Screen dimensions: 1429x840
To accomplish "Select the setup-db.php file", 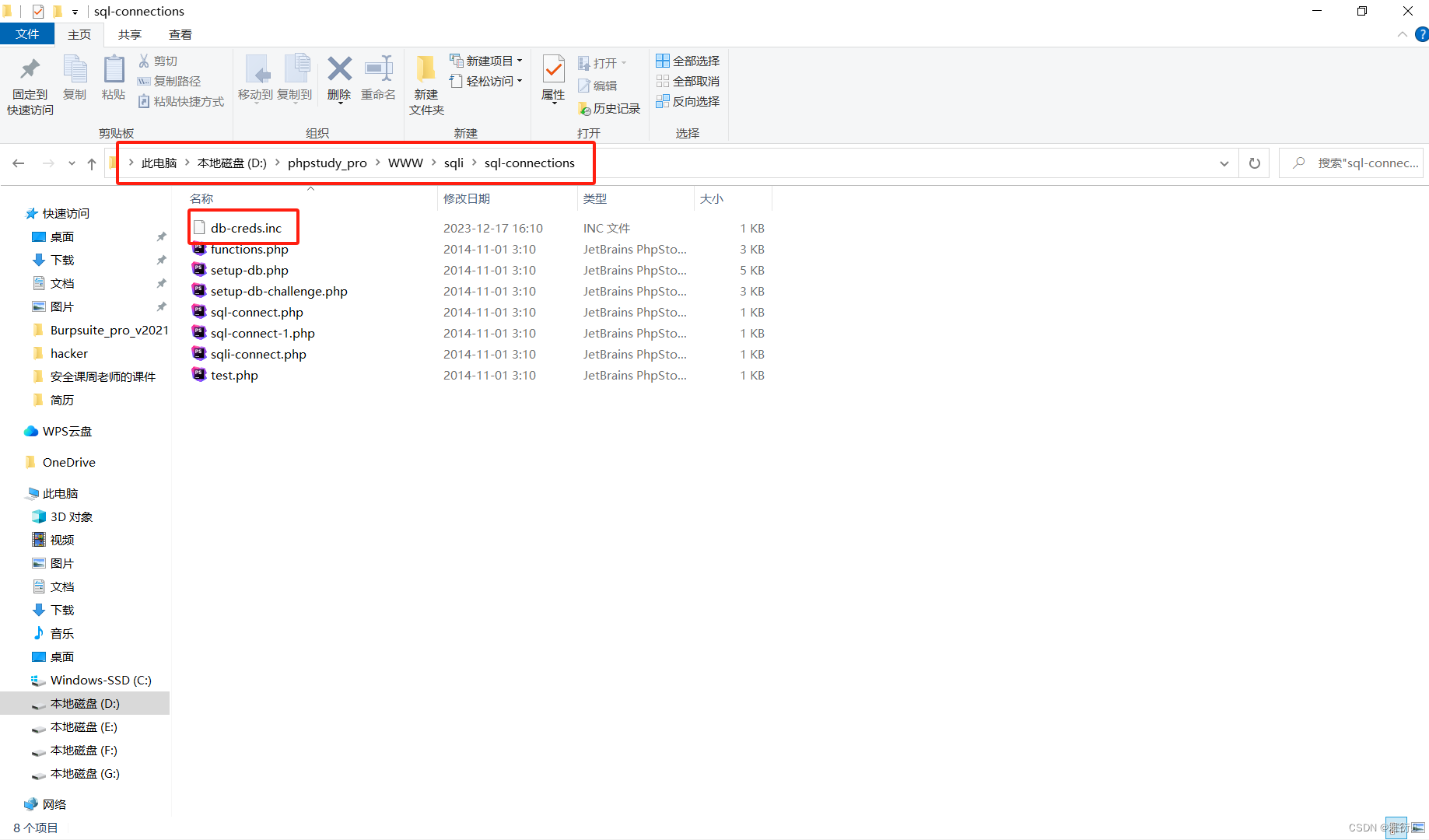I will click(x=249, y=270).
